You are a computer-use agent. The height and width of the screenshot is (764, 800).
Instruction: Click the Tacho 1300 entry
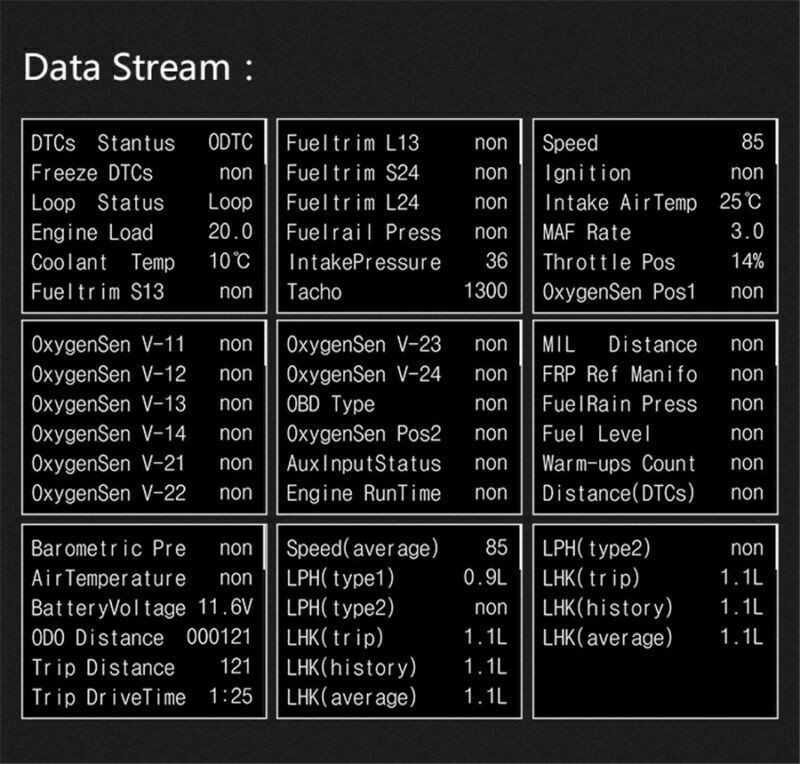(397, 292)
